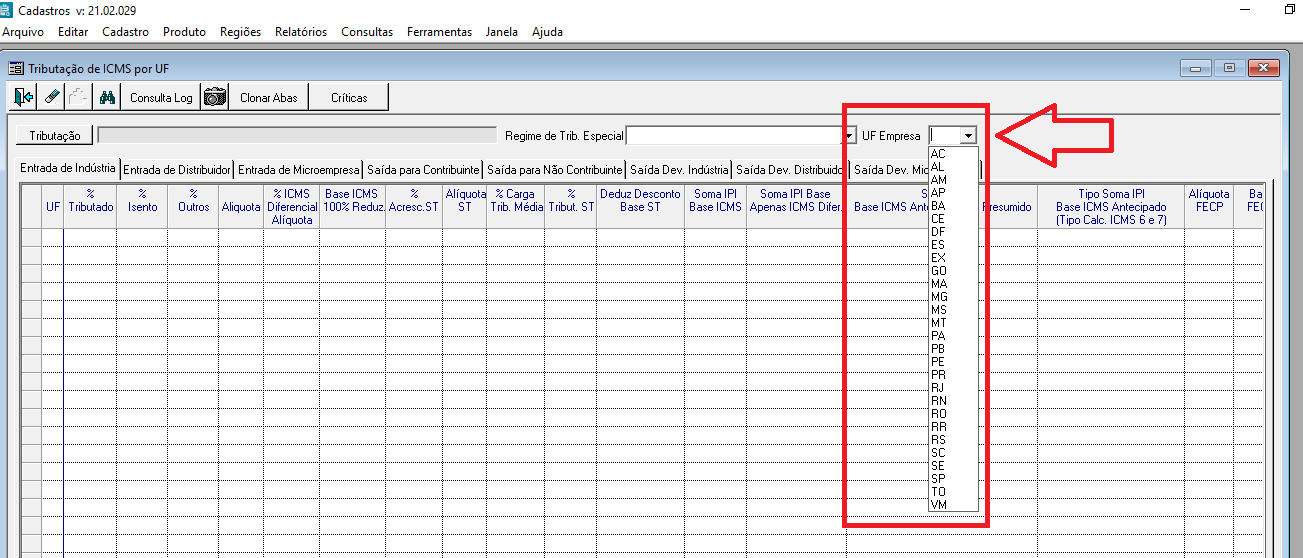Open the Arquivo menu
The height and width of the screenshot is (558, 1303).
click(23, 32)
